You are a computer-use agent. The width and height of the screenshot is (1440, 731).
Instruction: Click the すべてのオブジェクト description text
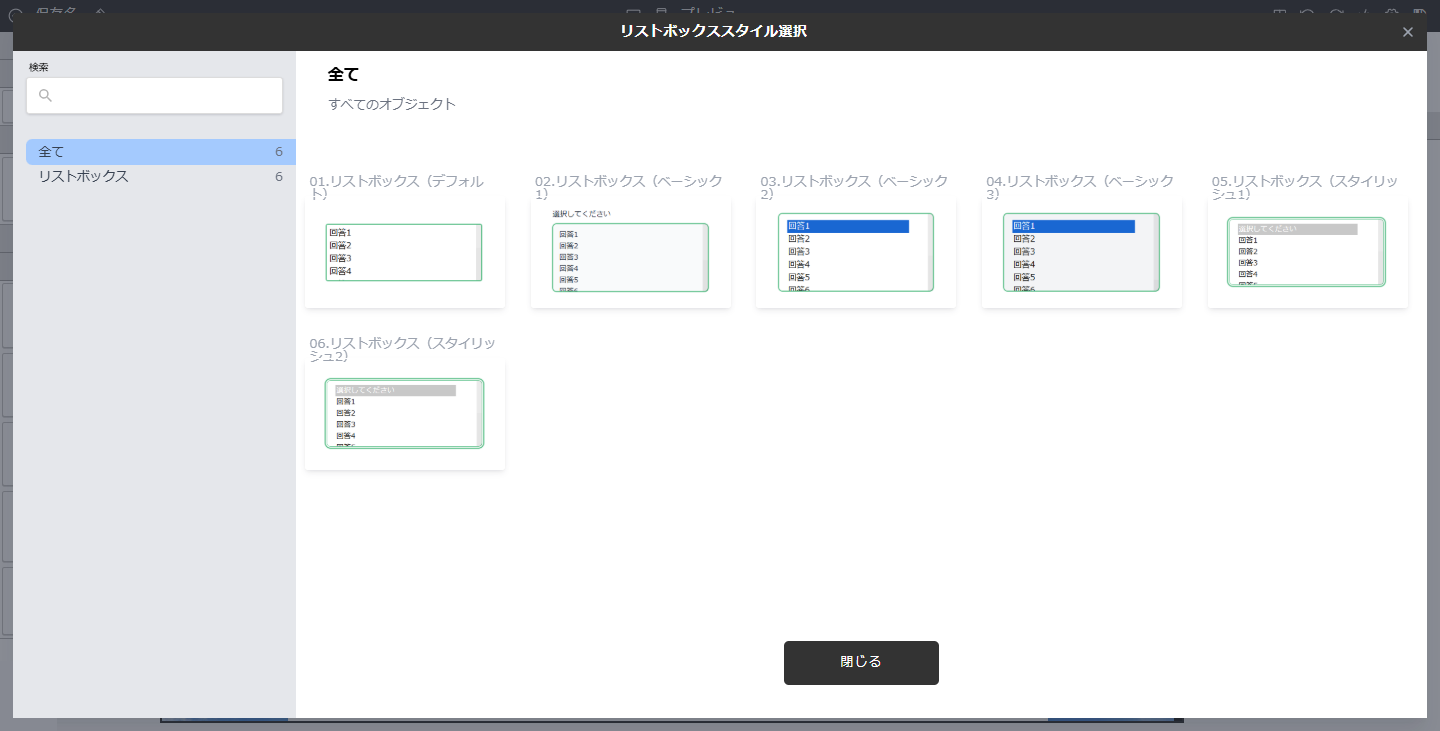[392, 104]
